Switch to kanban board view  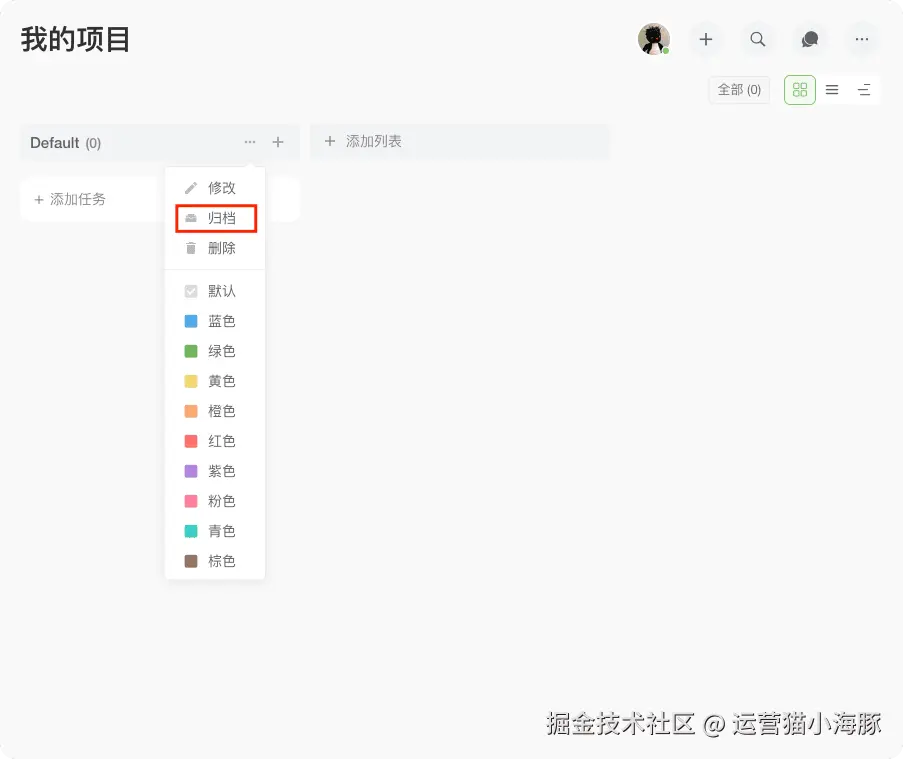pyautogui.click(x=800, y=90)
